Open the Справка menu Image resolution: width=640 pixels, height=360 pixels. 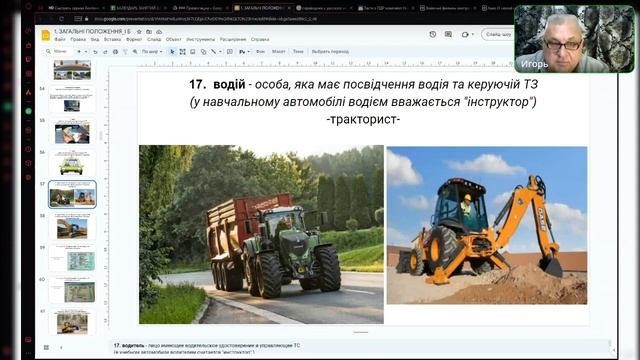tap(260, 40)
